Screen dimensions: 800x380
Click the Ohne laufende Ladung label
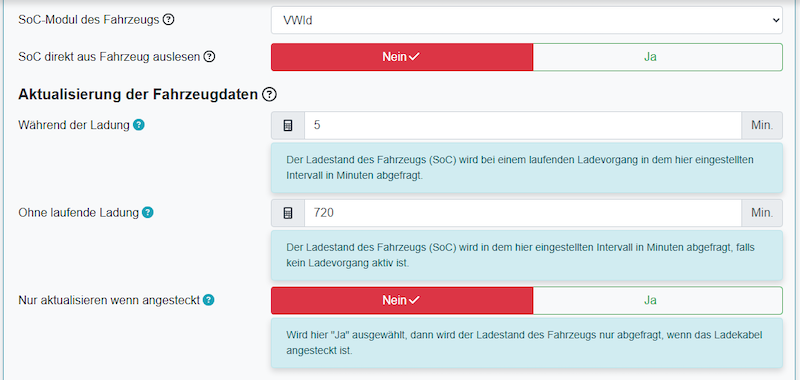pos(79,213)
